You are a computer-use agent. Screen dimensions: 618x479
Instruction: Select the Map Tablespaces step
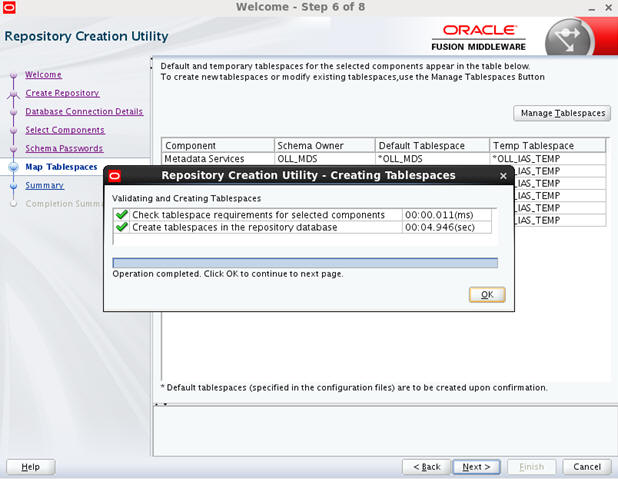pyautogui.click(x=61, y=167)
